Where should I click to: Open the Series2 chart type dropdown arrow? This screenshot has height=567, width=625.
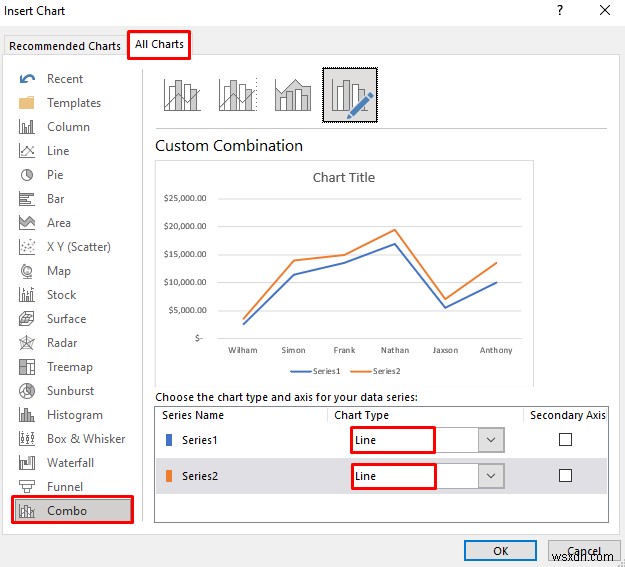(x=491, y=476)
